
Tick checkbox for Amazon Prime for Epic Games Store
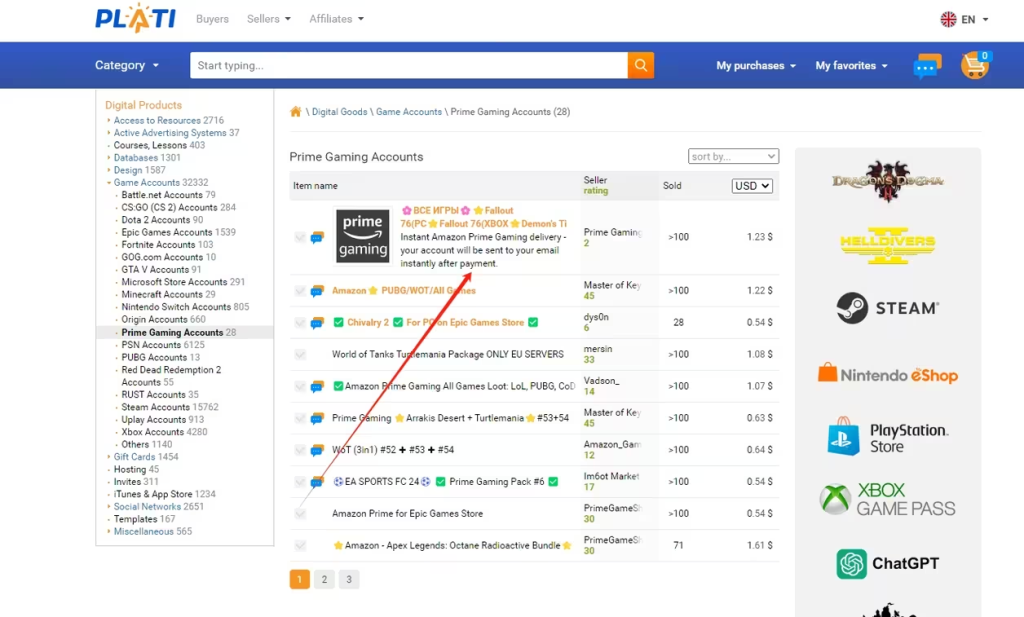click(300, 514)
